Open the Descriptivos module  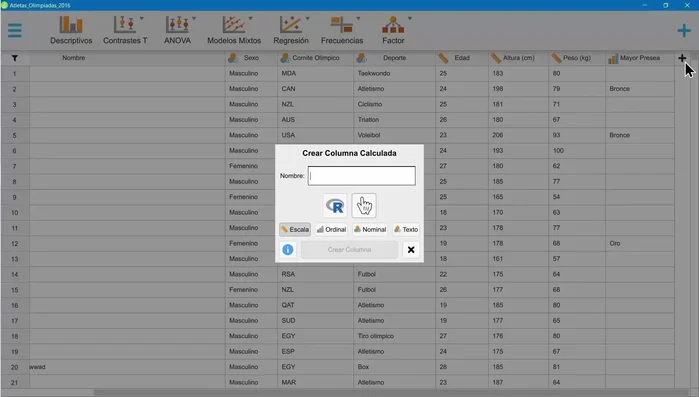[x=71, y=30]
